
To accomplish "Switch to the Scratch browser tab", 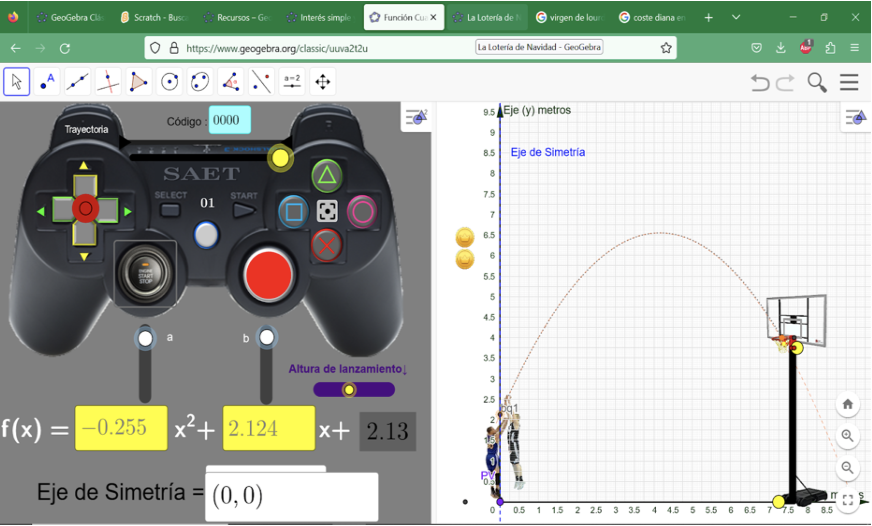I will 152,17.
